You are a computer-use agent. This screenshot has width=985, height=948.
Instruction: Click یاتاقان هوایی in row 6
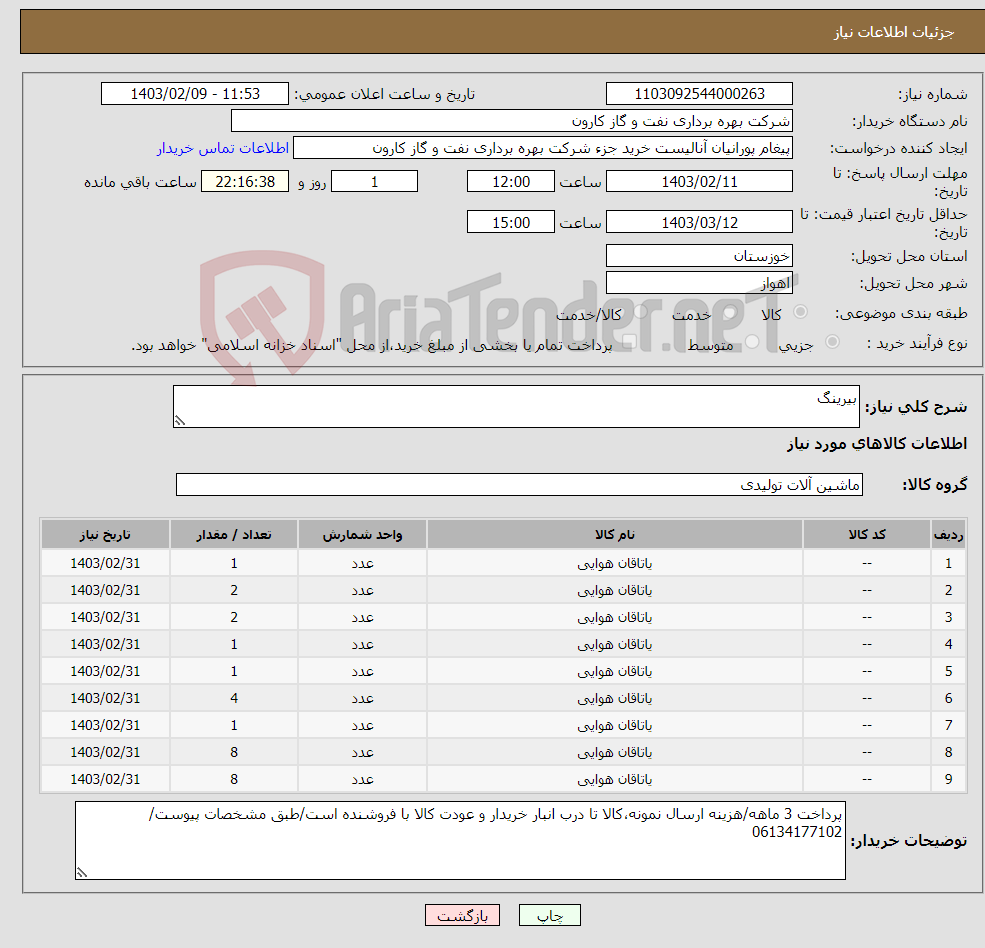614,699
